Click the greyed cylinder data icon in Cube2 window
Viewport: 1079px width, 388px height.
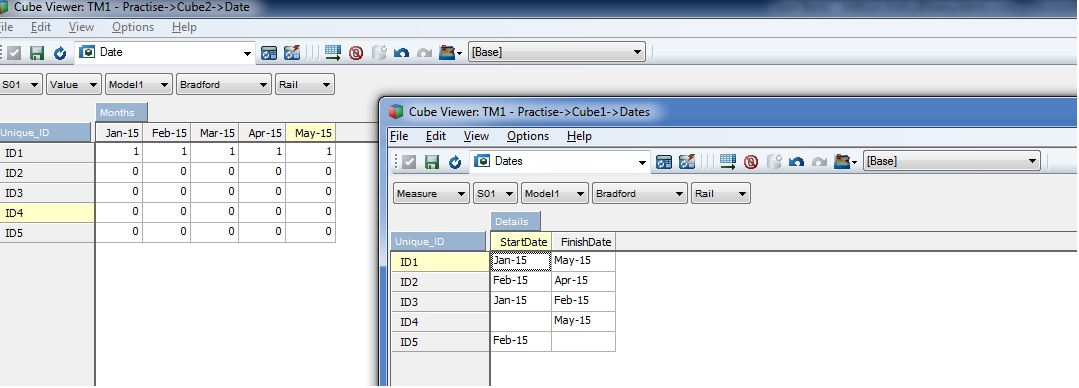(378, 53)
